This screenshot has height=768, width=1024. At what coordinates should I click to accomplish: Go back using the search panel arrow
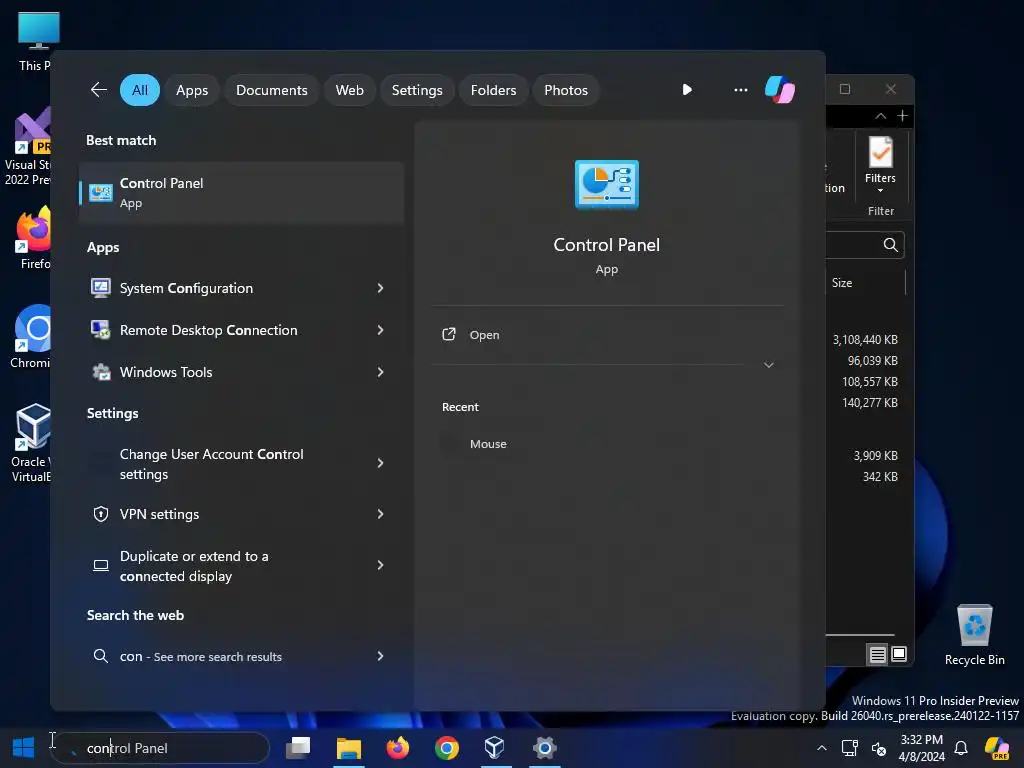[99, 89]
